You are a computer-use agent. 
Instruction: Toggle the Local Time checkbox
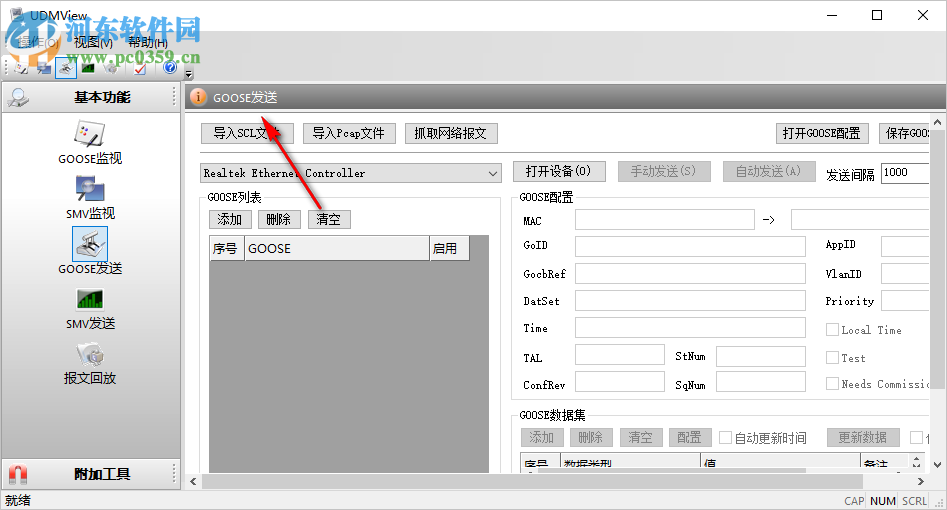click(832, 330)
